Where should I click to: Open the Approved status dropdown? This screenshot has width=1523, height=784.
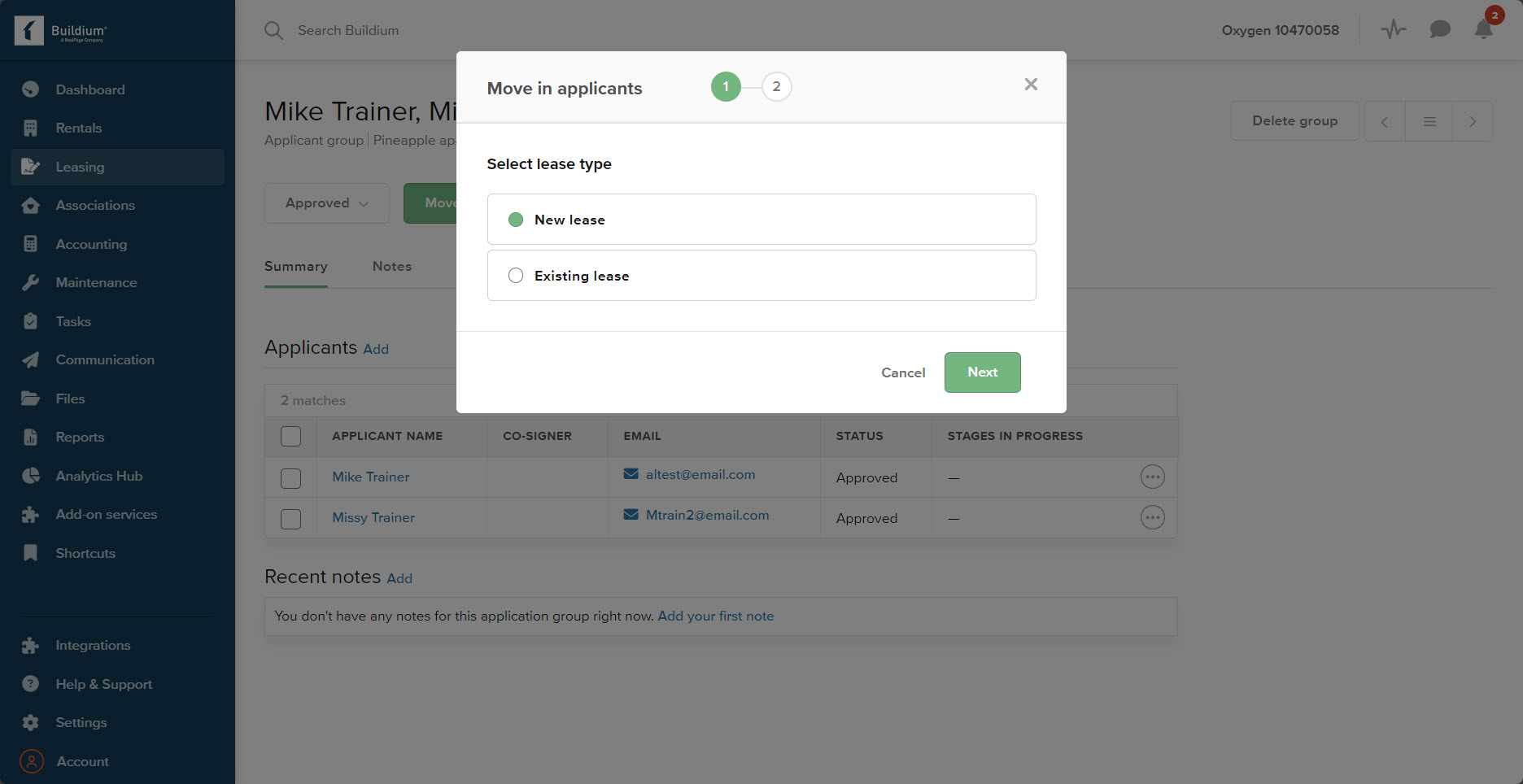[x=327, y=203]
